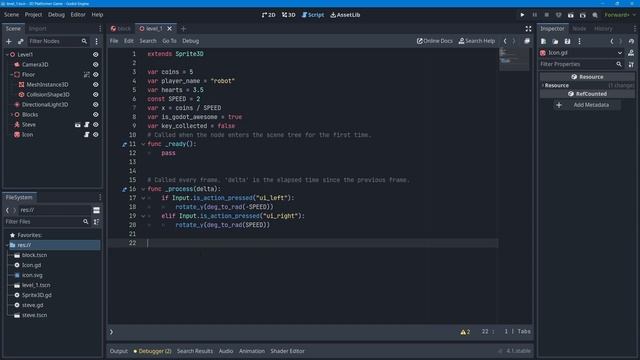This screenshot has height=360, width=640.
Task: Collapse the Floor node children
Action: coord(11,75)
